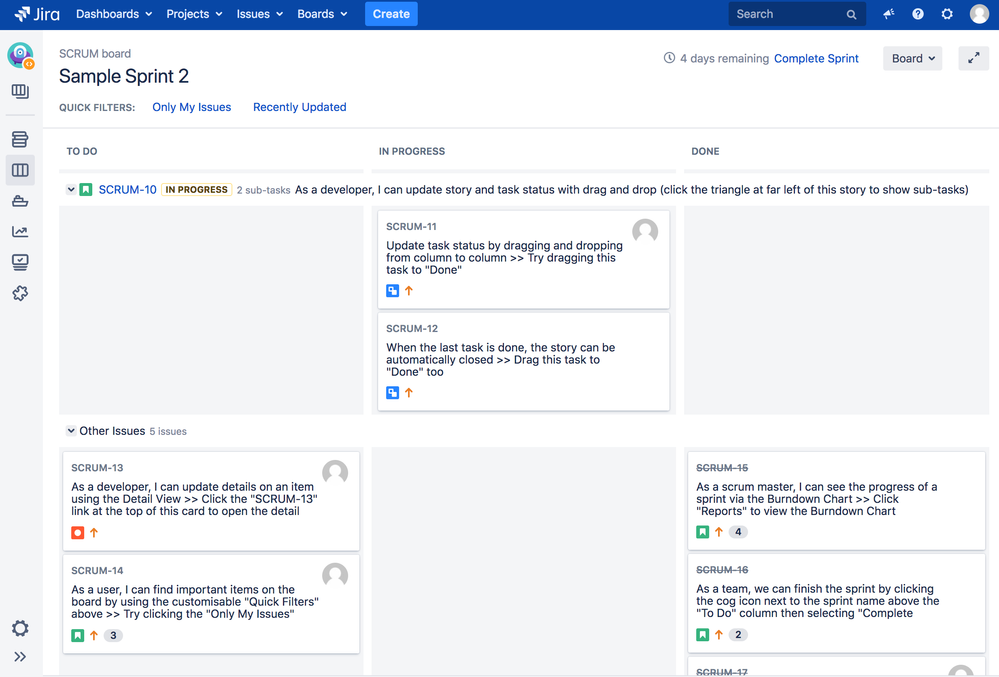Click the IN PROGRESS status lozenge
This screenshot has width=999, height=677.
point(196,190)
